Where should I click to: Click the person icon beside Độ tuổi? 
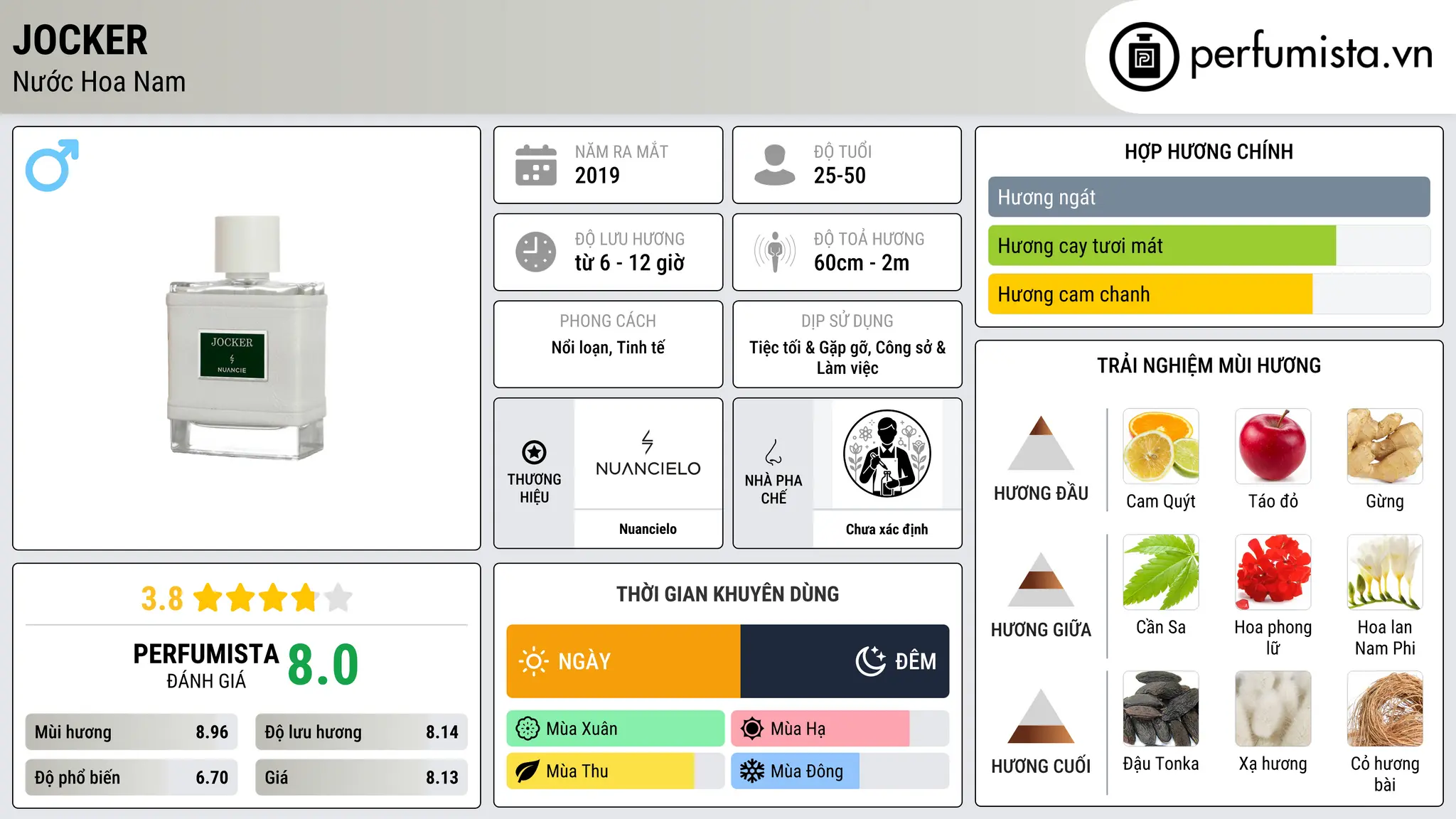click(x=775, y=165)
